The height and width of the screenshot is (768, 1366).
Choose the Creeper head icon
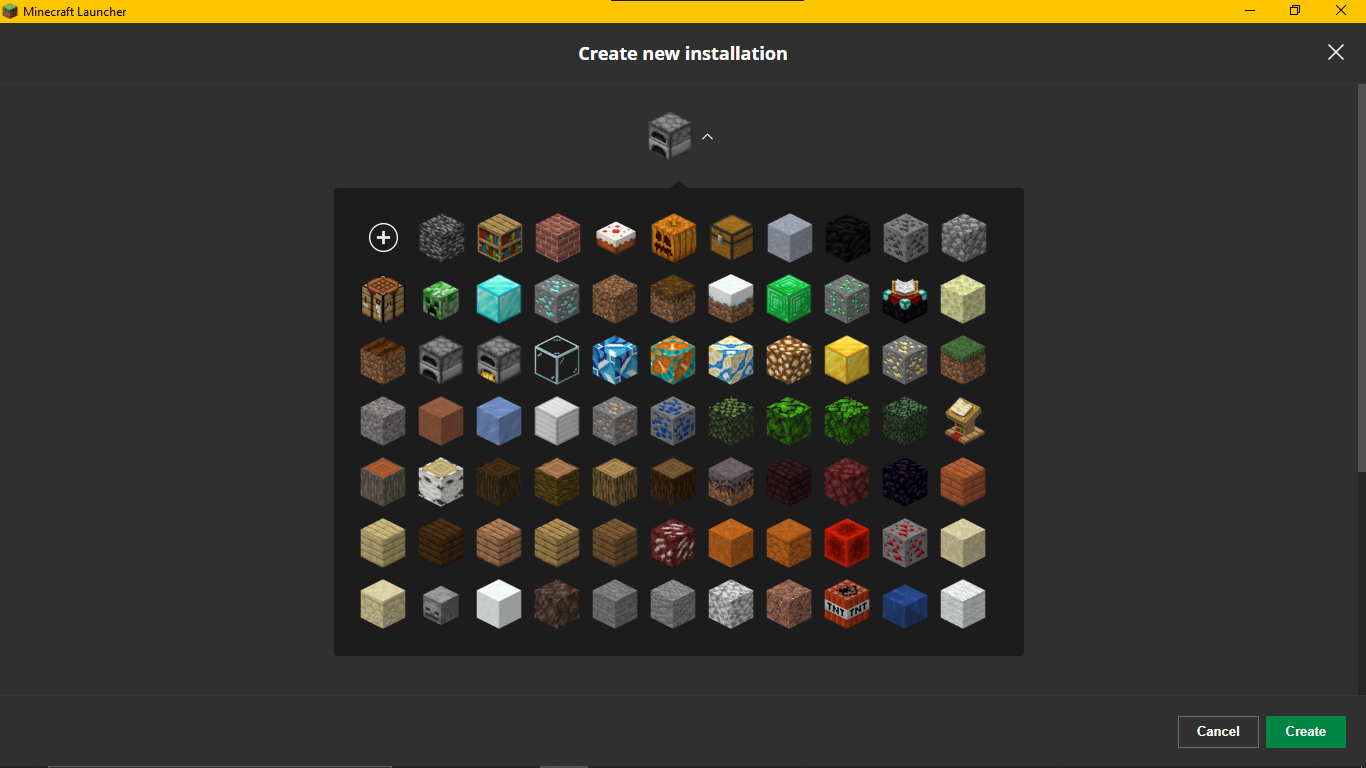click(441, 299)
